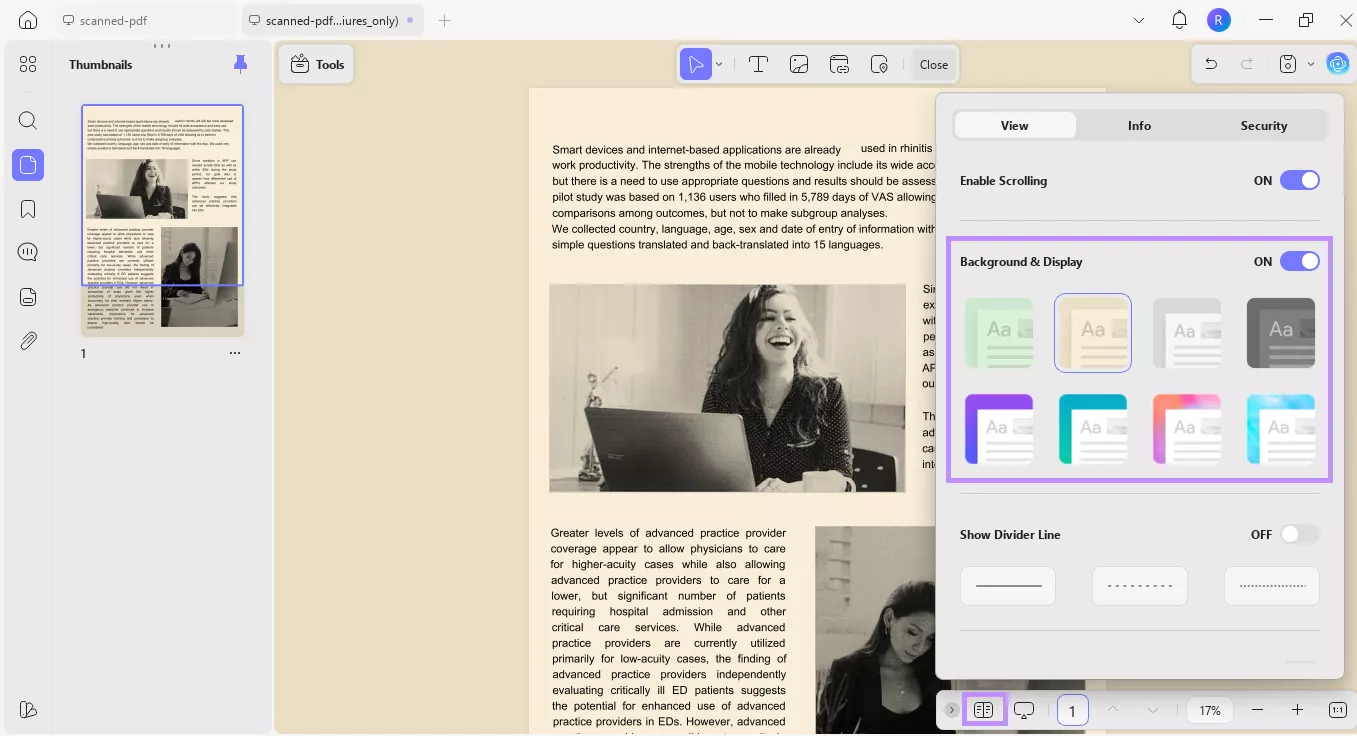This screenshot has height=736, width=1357.
Task: Select the Text tool in the toolbar
Action: [x=758, y=64]
